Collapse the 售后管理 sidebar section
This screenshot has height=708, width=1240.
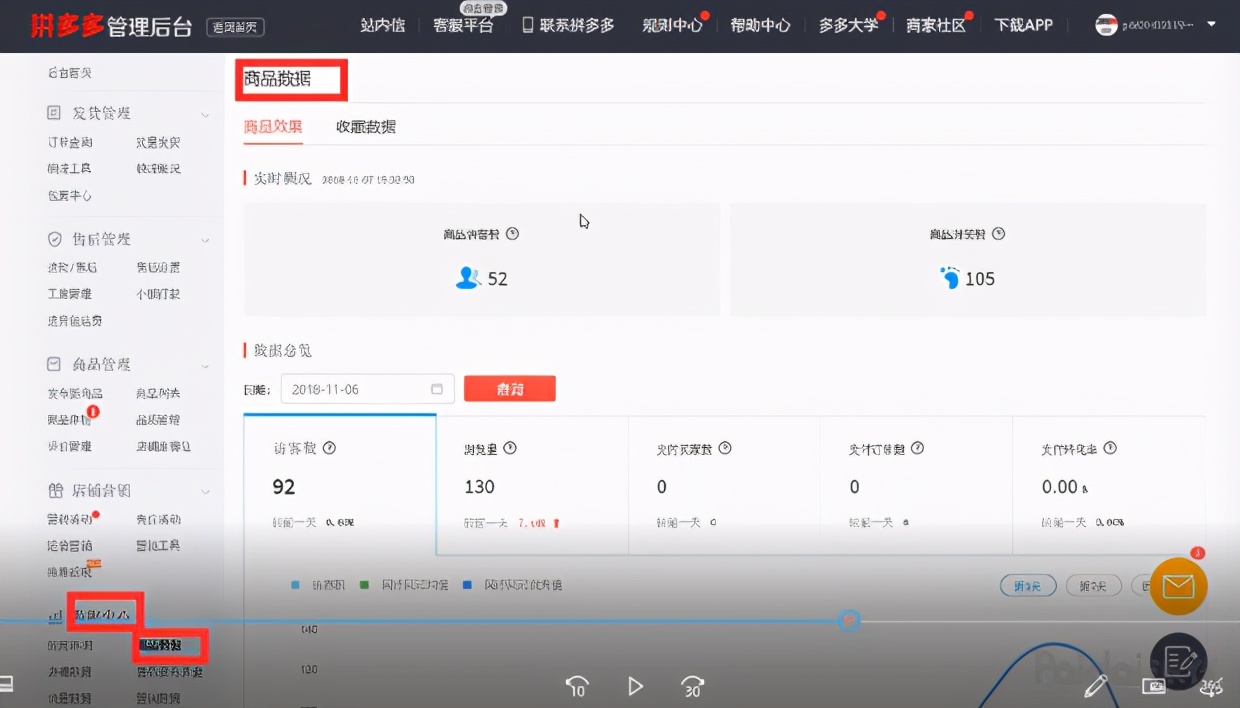(204, 238)
